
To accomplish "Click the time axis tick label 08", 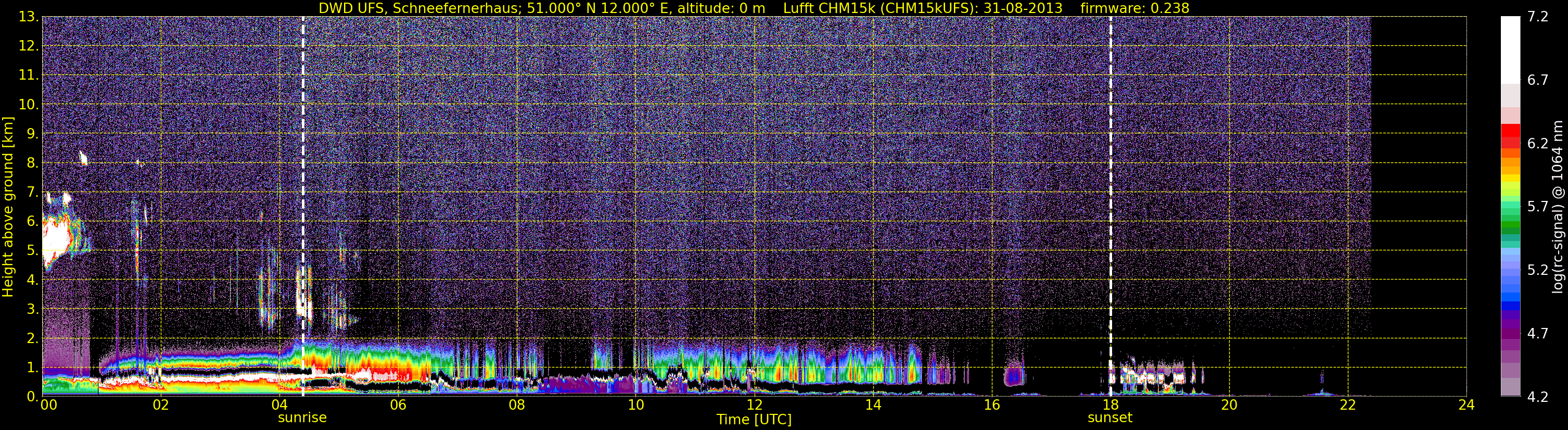I will (x=517, y=405).
